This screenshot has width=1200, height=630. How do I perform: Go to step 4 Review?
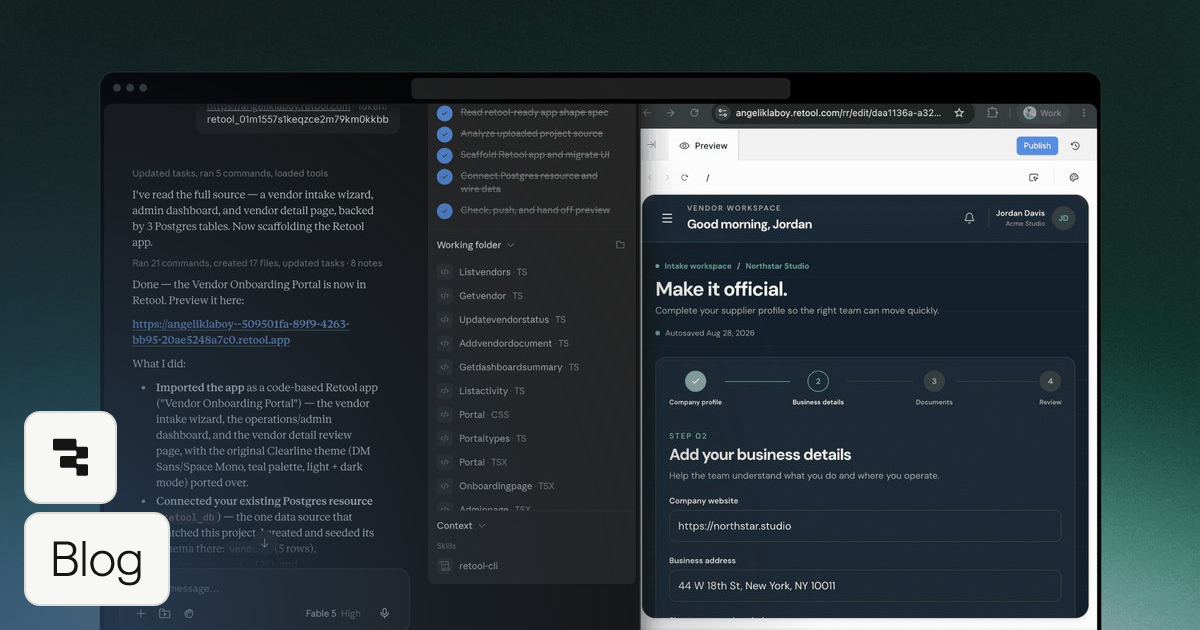(x=1049, y=388)
